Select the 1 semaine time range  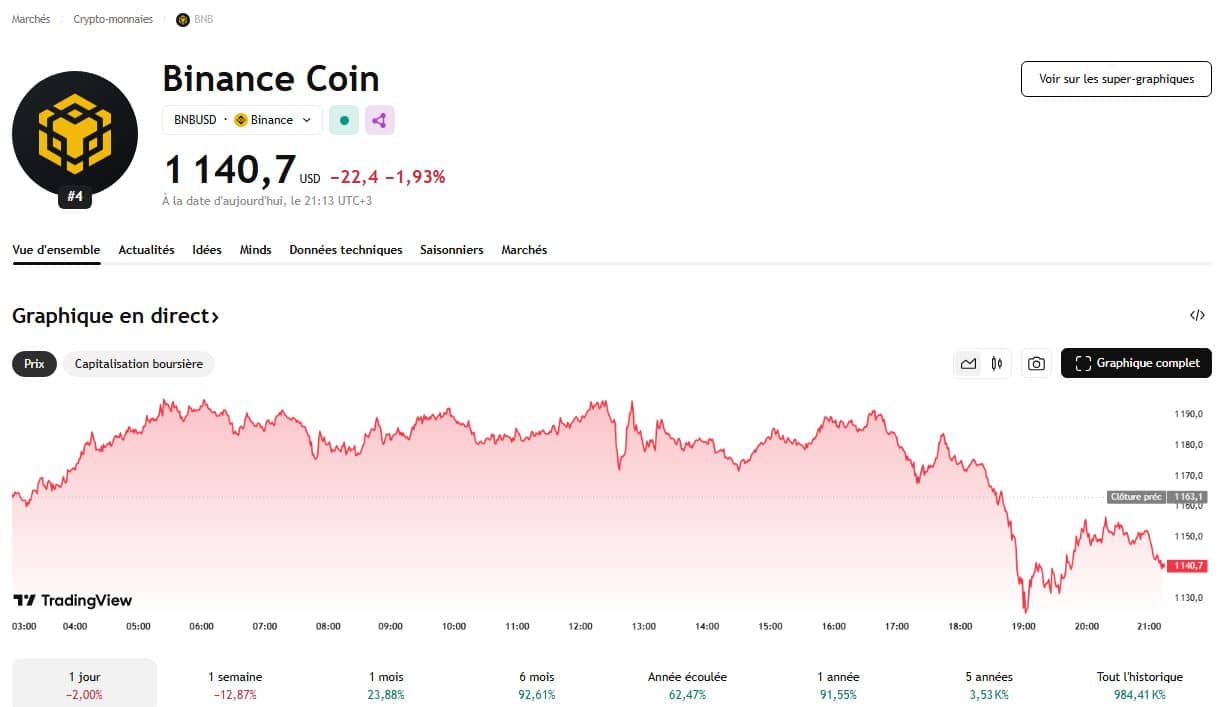pos(235,685)
